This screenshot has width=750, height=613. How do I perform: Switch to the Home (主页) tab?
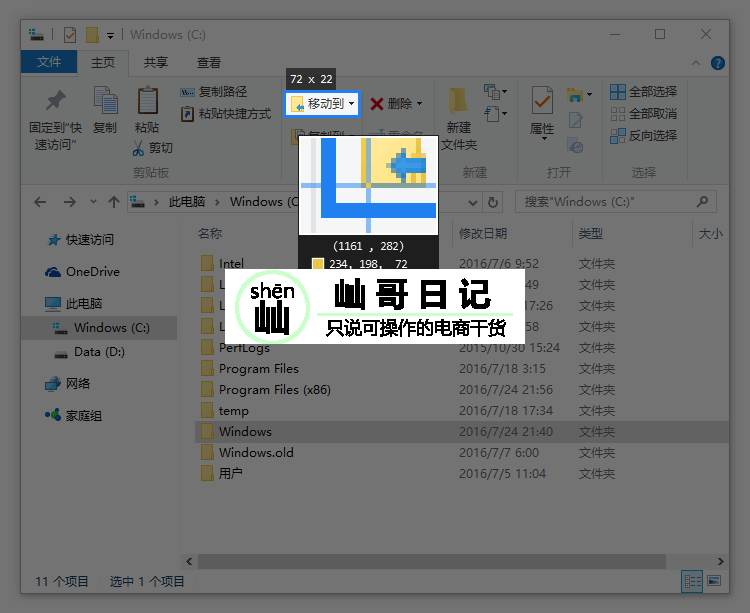(103, 63)
